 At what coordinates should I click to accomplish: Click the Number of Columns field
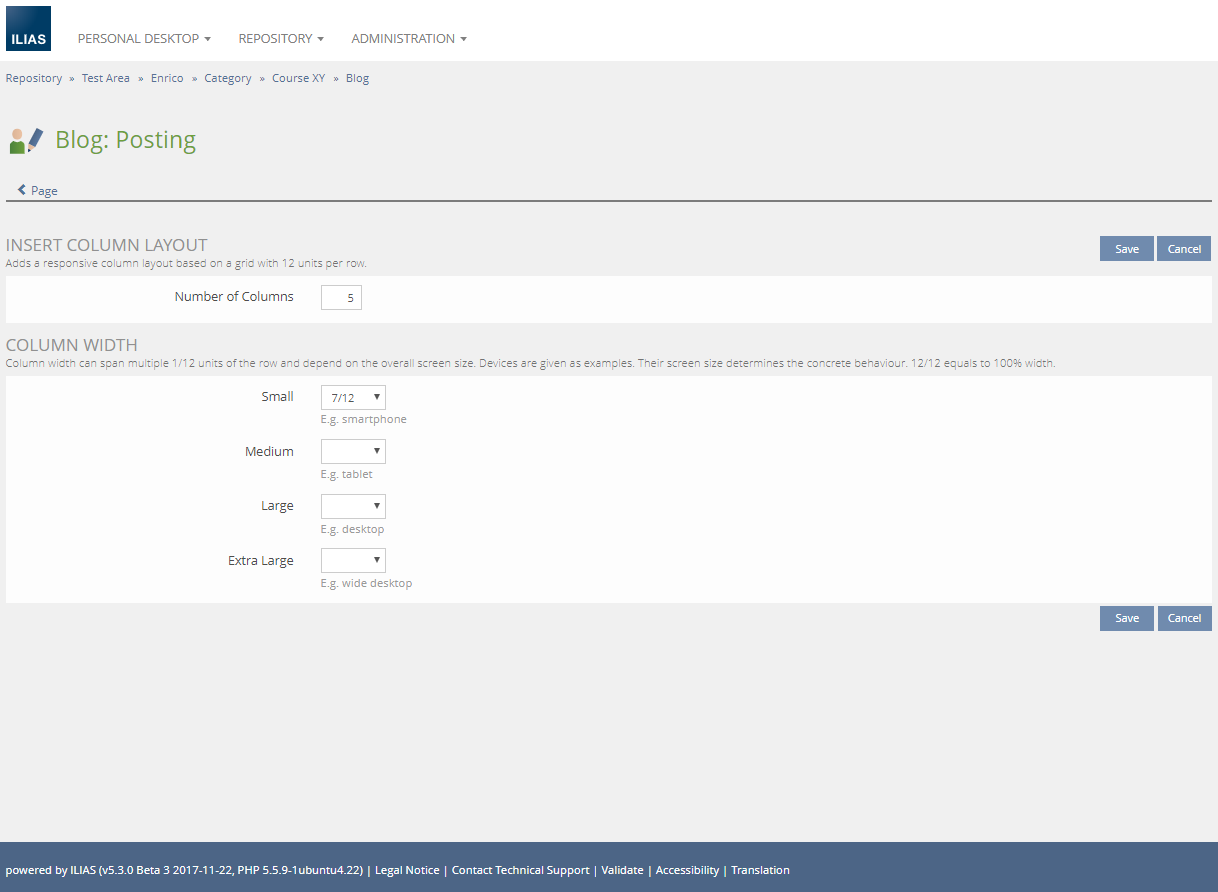[341, 297]
